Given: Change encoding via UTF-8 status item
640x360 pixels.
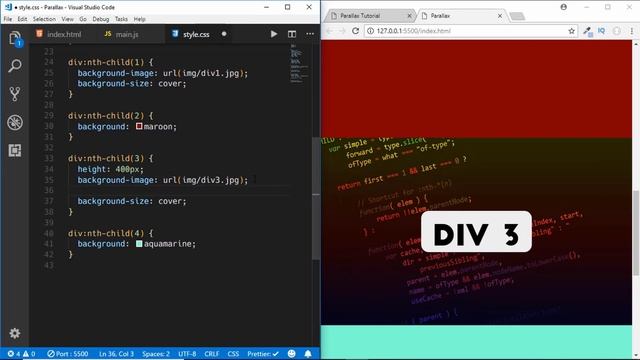Looking at the screenshot, I should tap(187, 354).
